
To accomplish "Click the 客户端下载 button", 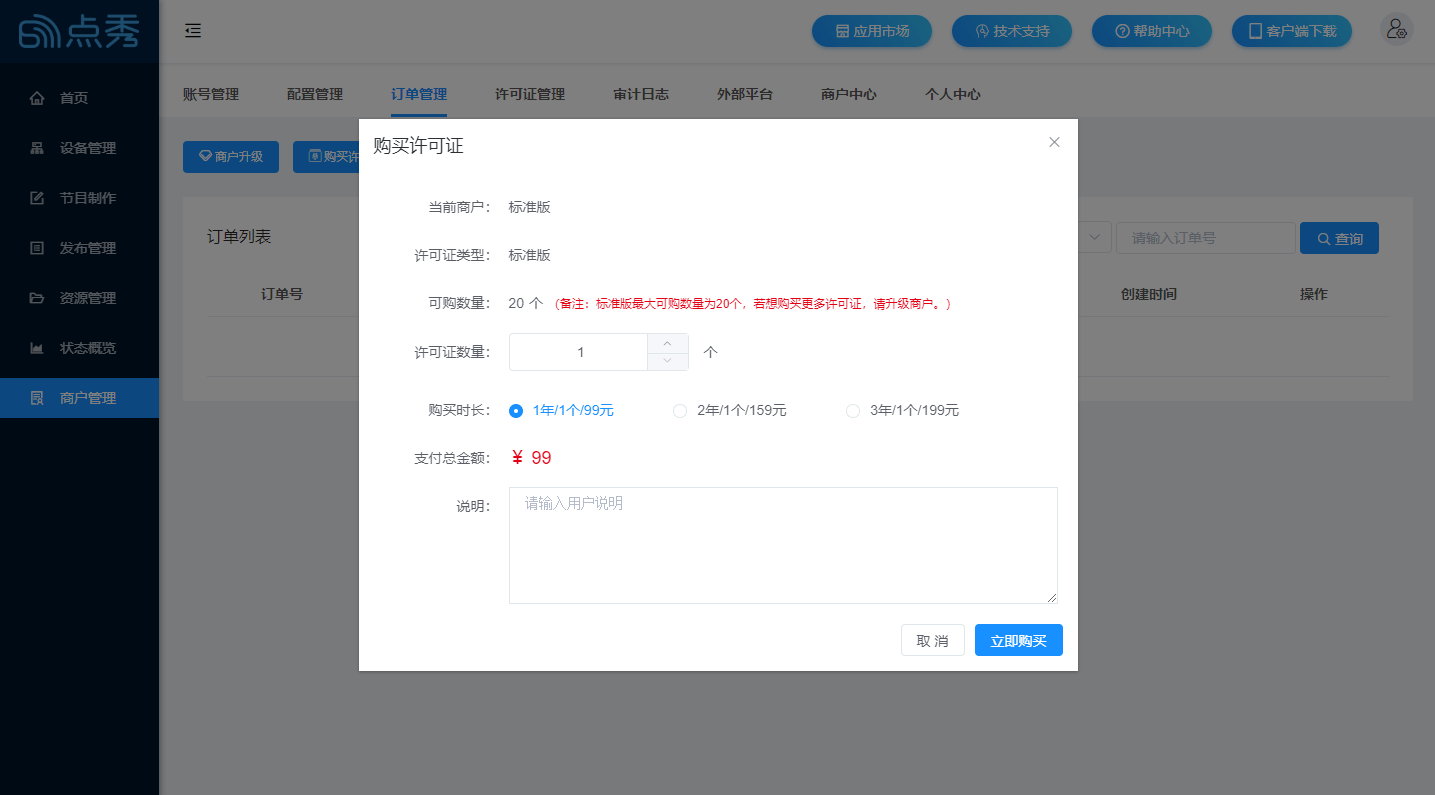I will coord(1292,31).
